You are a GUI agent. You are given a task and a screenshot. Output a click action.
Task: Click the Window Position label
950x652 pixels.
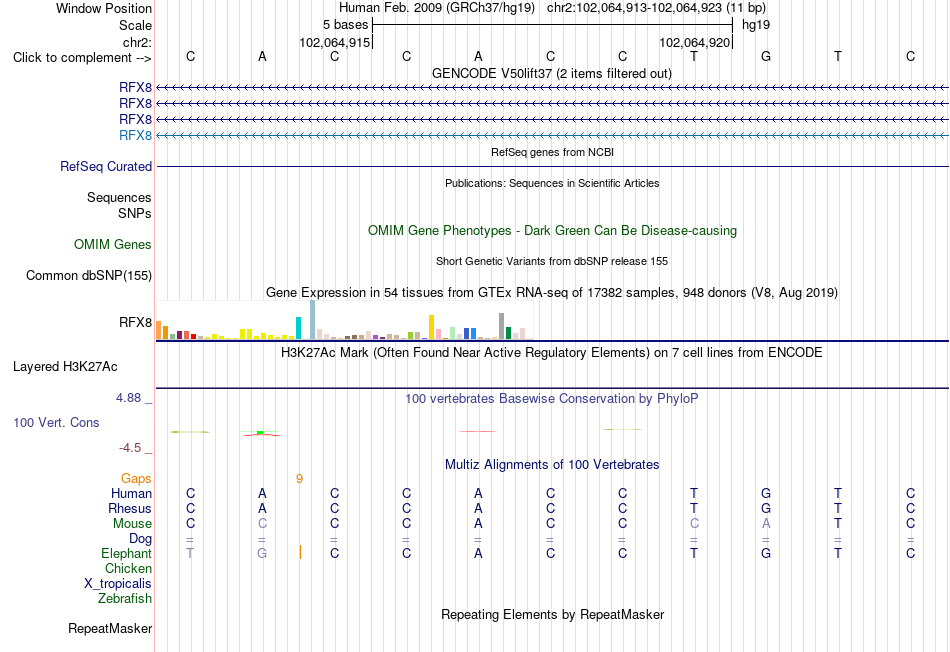click(x=104, y=8)
